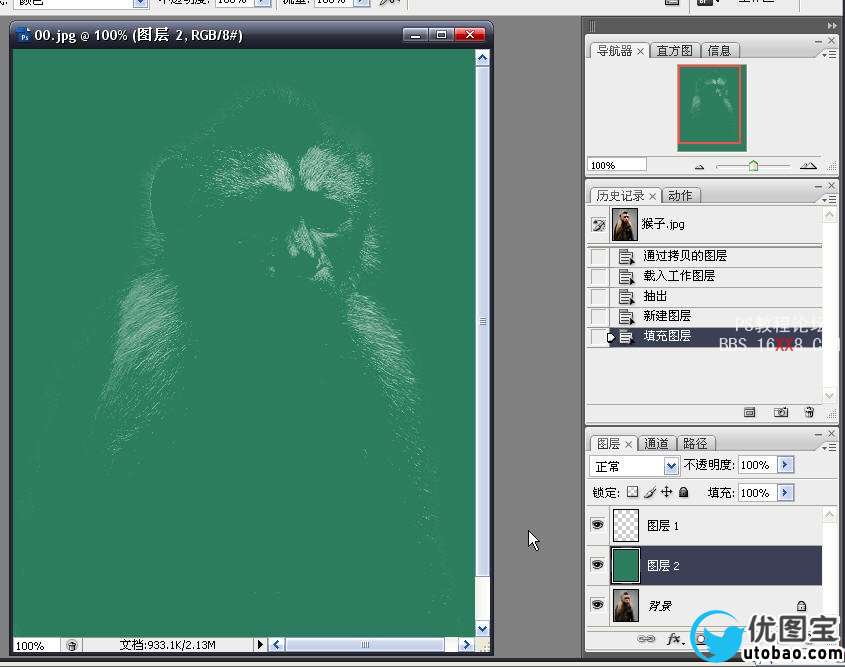
Task: Open the history panel options menu
Action: click(x=829, y=200)
